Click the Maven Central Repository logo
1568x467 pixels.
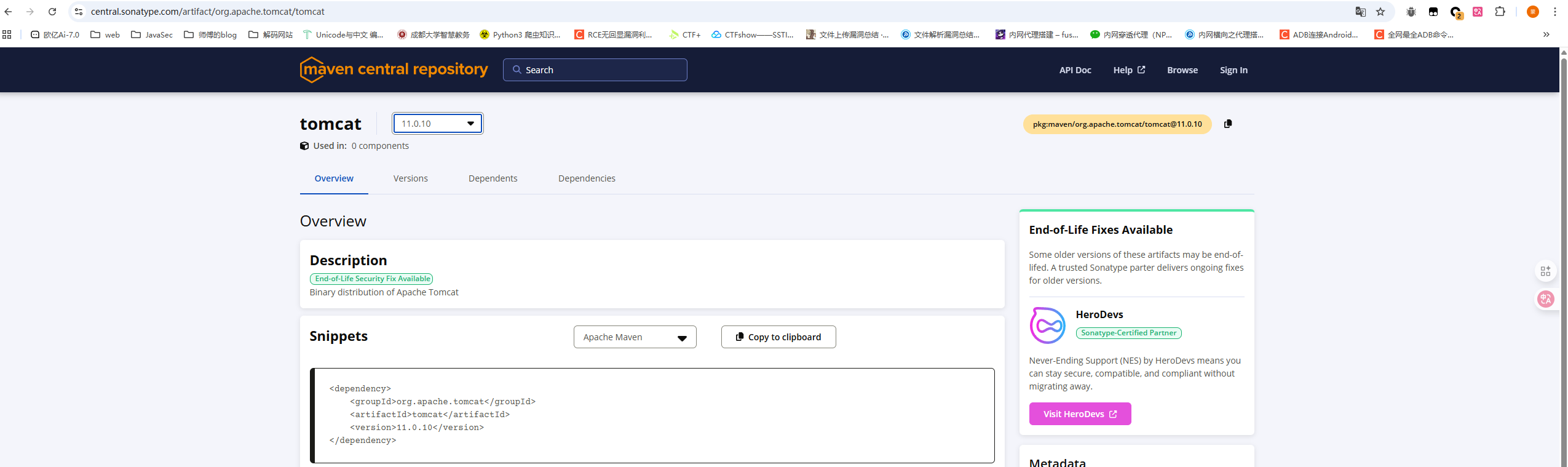pos(394,70)
